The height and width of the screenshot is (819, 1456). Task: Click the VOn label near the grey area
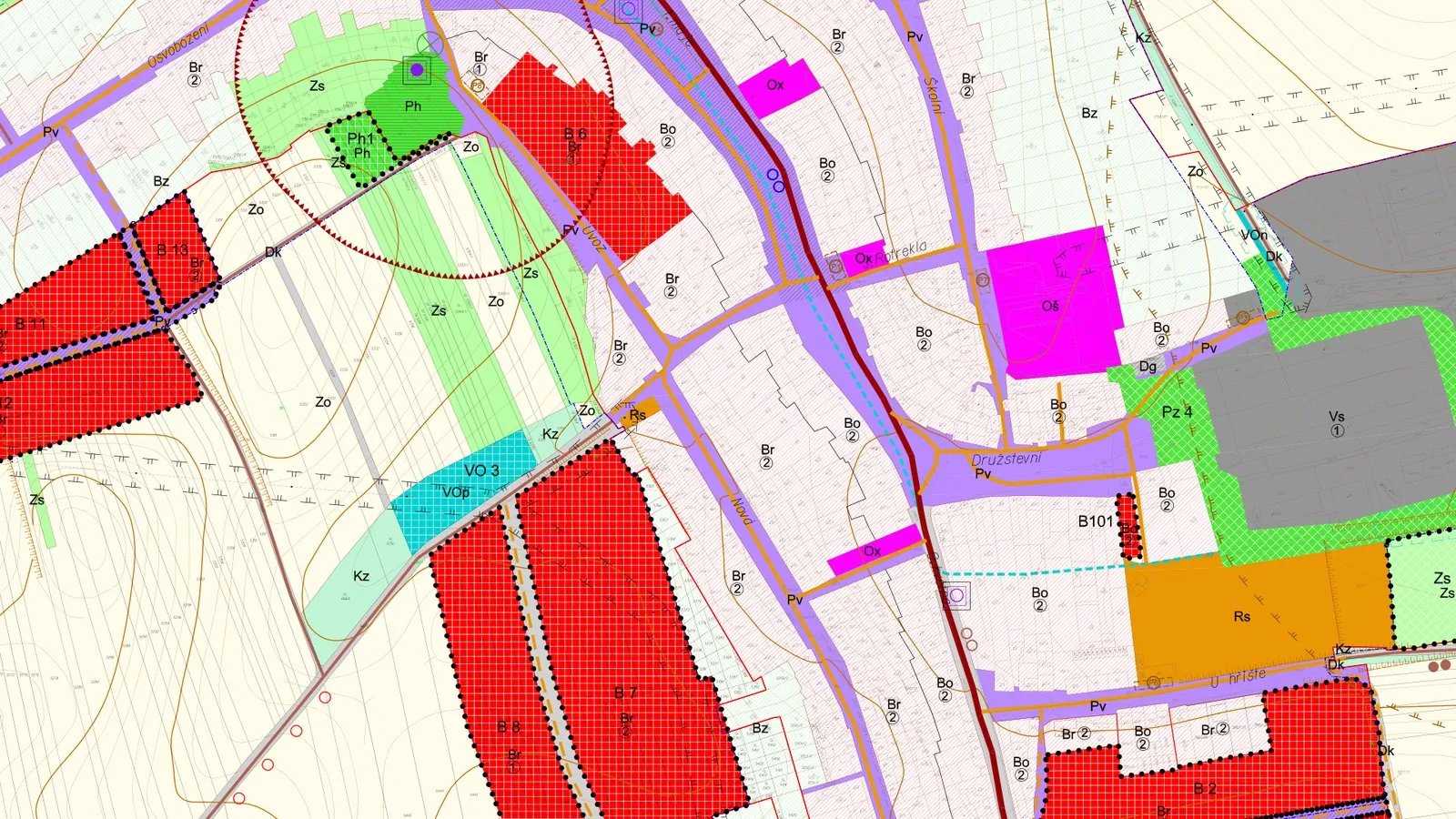tap(1255, 235)
